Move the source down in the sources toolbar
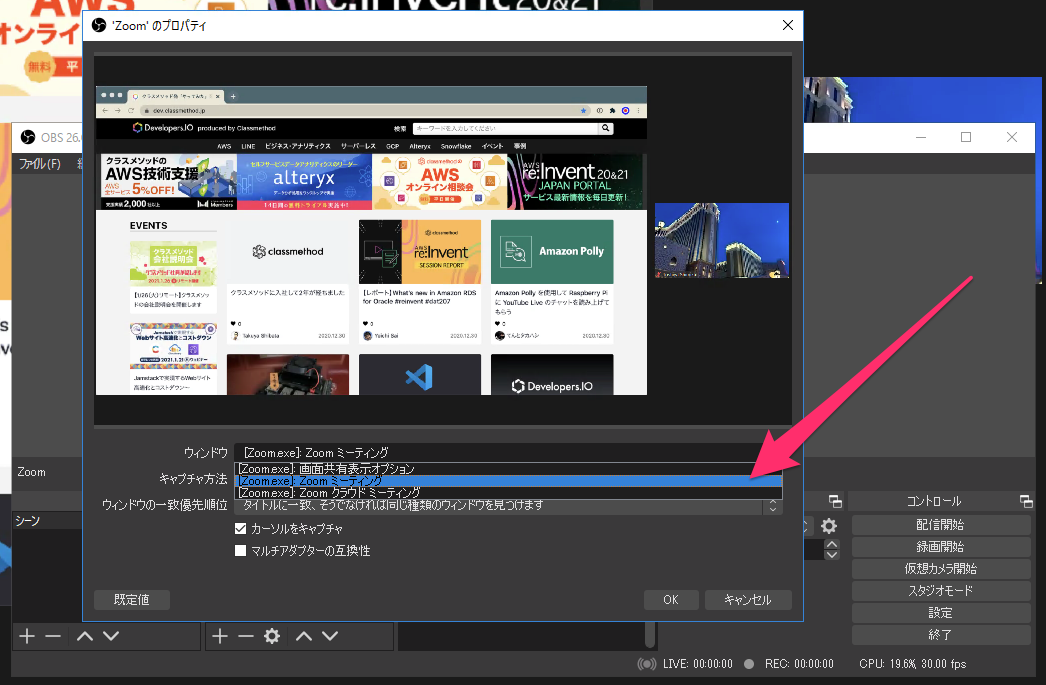 (330, 636)
